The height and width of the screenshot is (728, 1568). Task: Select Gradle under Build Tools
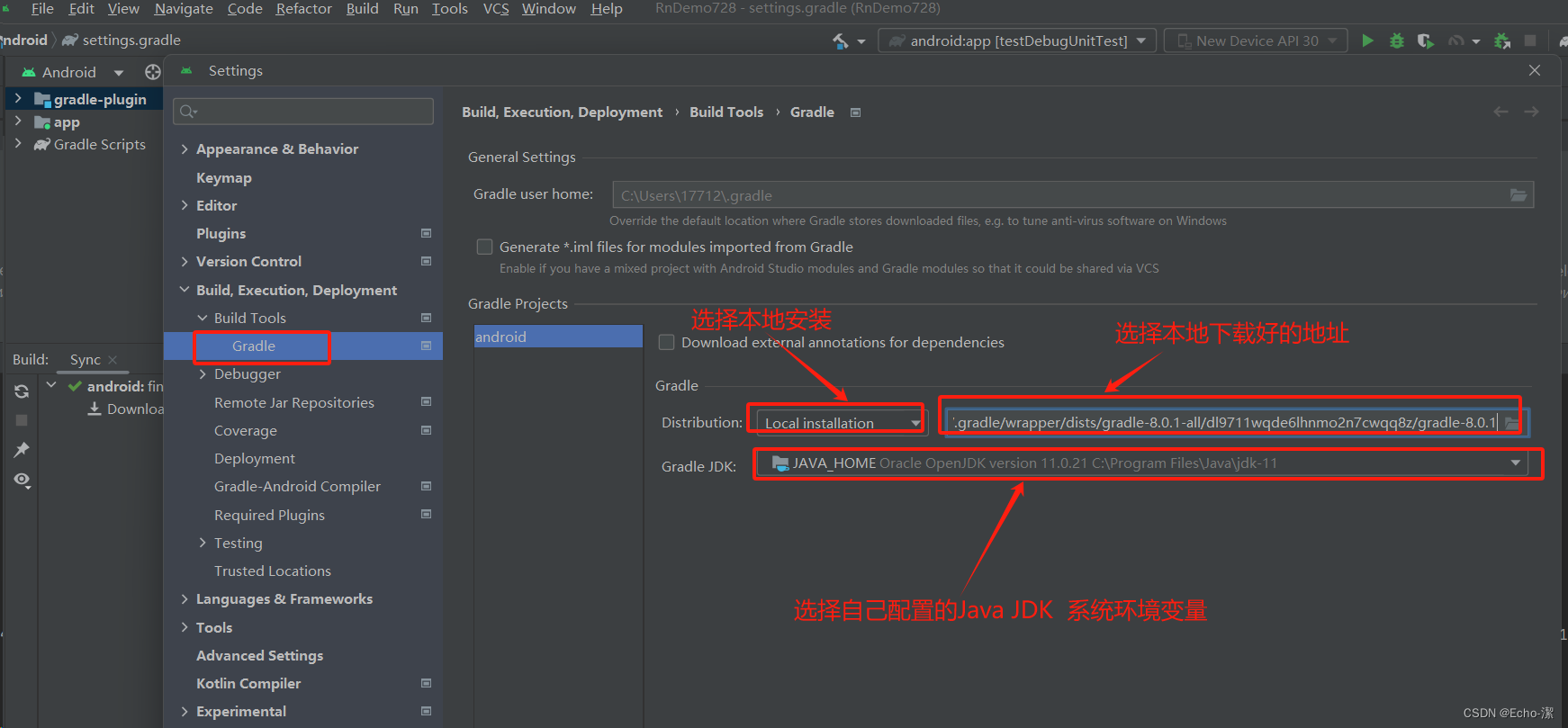click(254, 346)
